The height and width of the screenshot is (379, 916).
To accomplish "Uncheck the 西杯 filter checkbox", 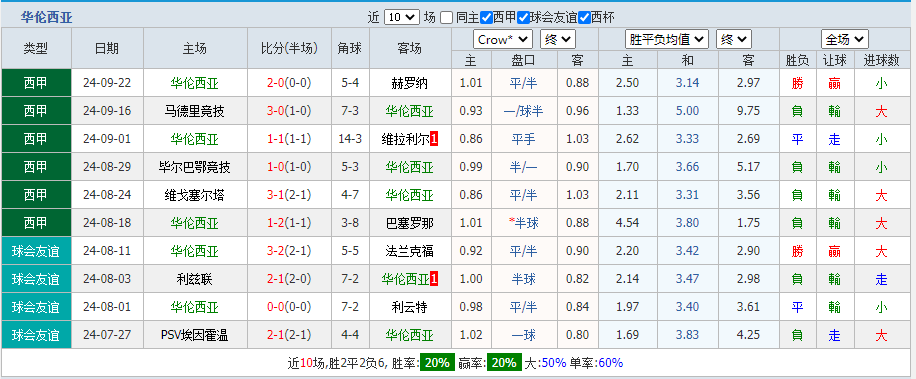I will 584,18.
